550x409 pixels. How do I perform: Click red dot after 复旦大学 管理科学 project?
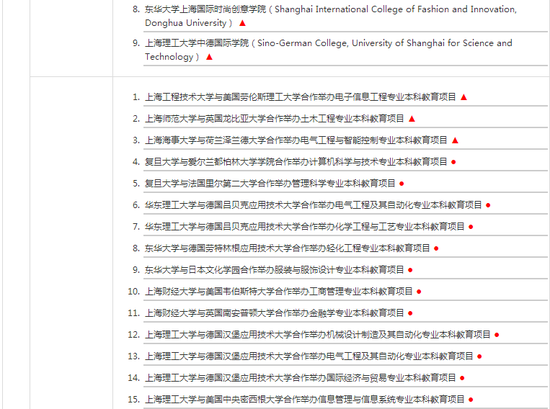(x=402, y=183)
